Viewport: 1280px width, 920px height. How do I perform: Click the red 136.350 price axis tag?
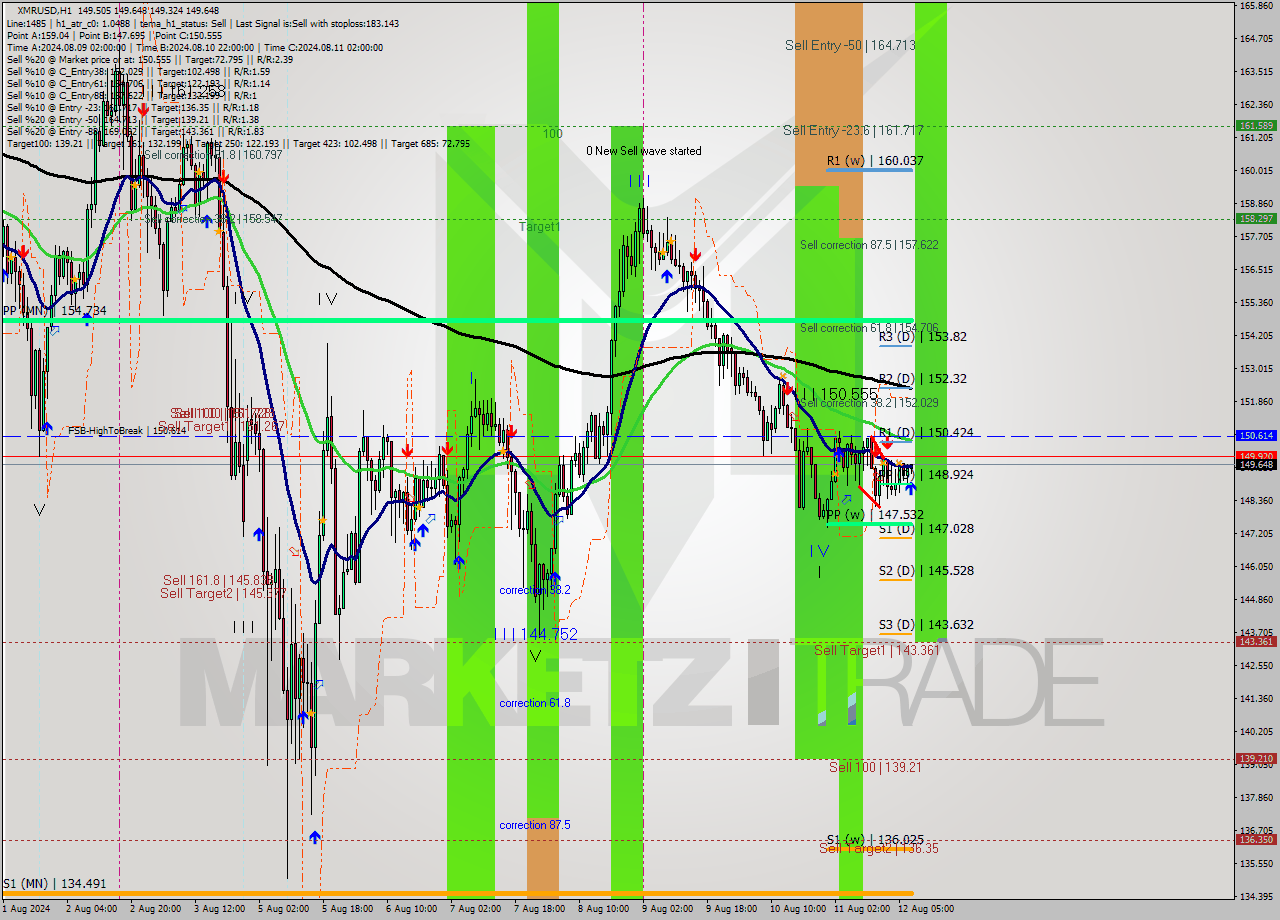coord(1256,840)
